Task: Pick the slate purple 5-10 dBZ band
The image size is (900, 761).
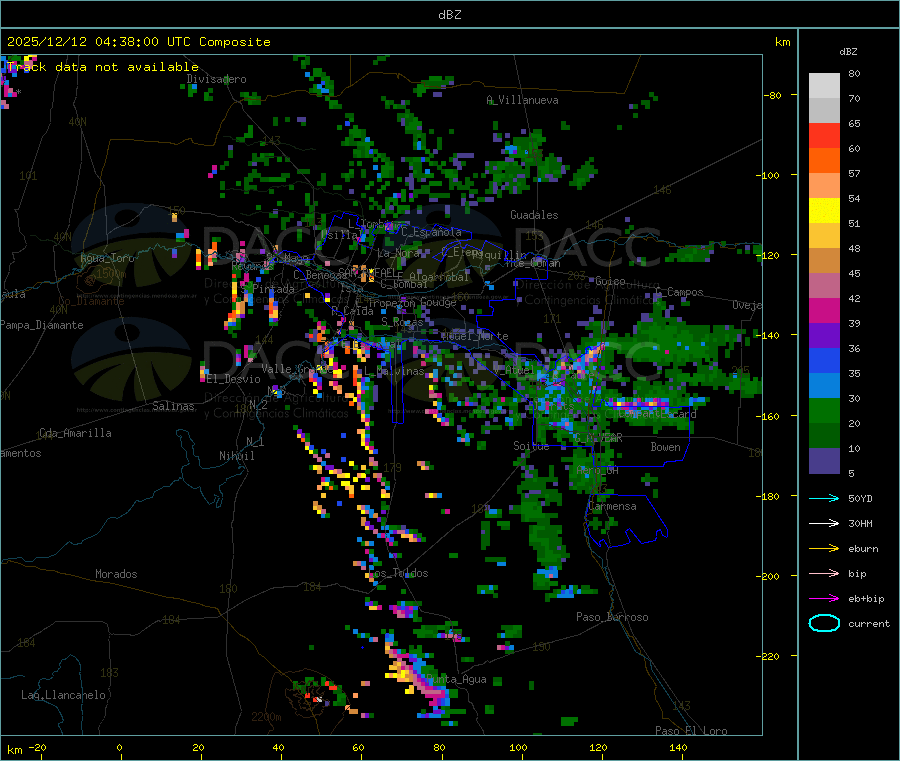Action: (824, 461)
